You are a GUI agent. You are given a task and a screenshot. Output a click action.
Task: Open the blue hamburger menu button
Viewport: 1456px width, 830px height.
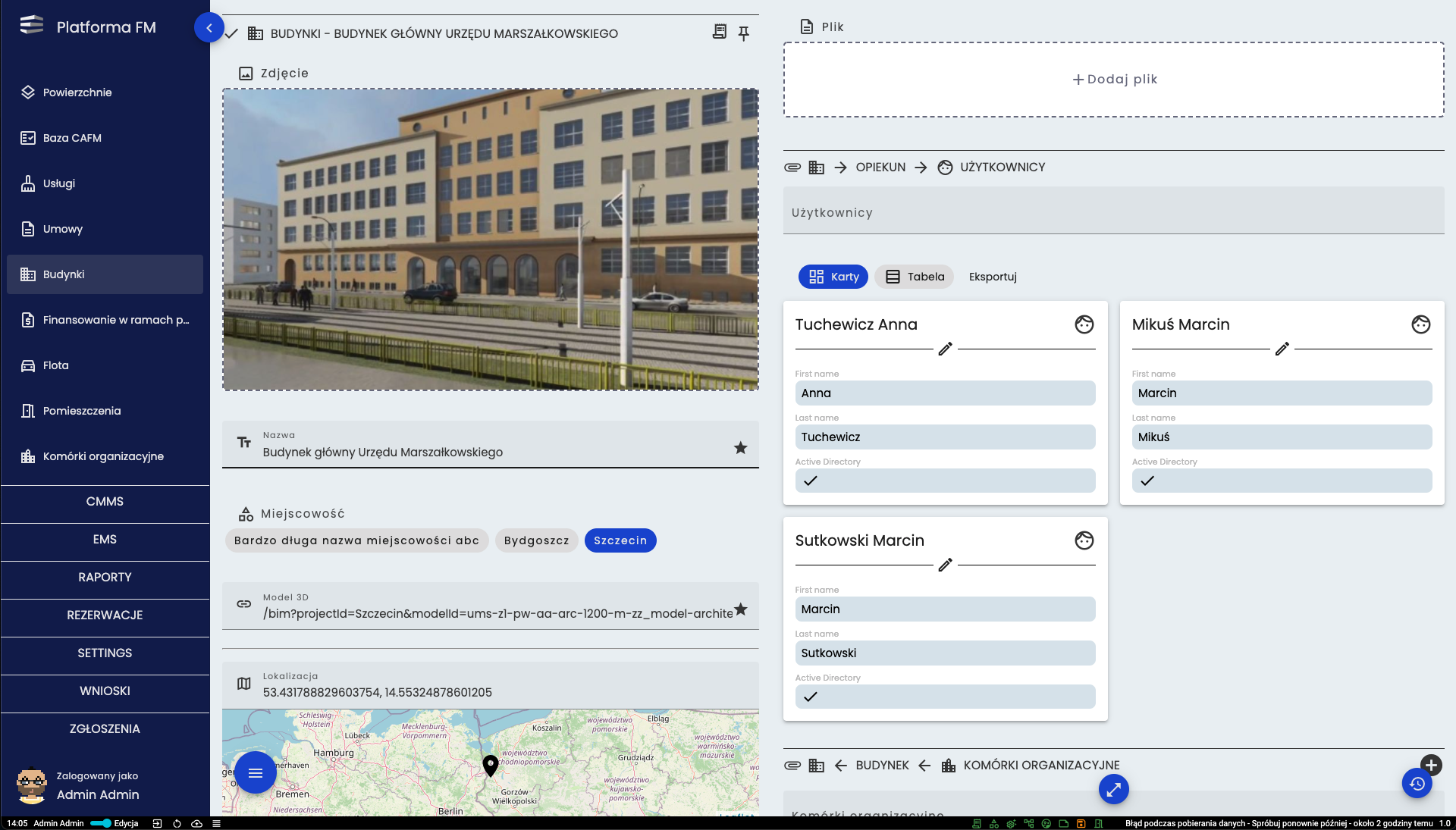click(256, 772)
